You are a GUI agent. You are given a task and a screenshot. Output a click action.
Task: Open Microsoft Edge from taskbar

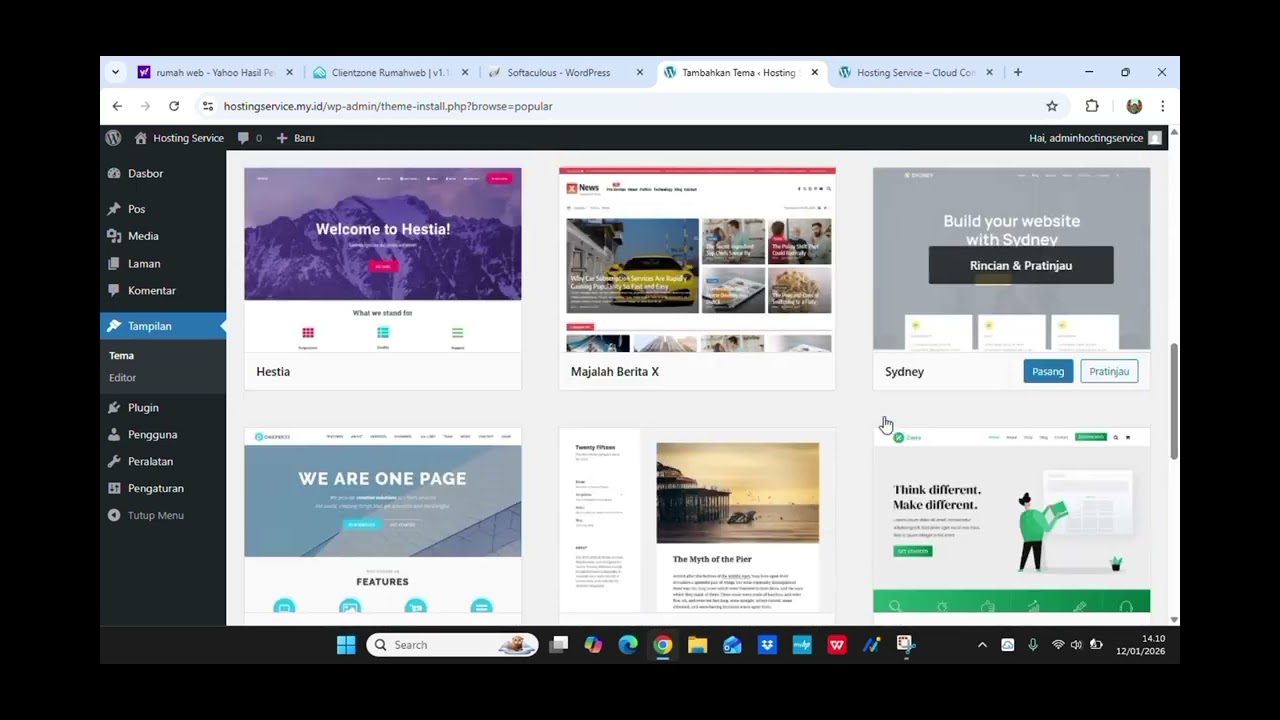point(628,645)
